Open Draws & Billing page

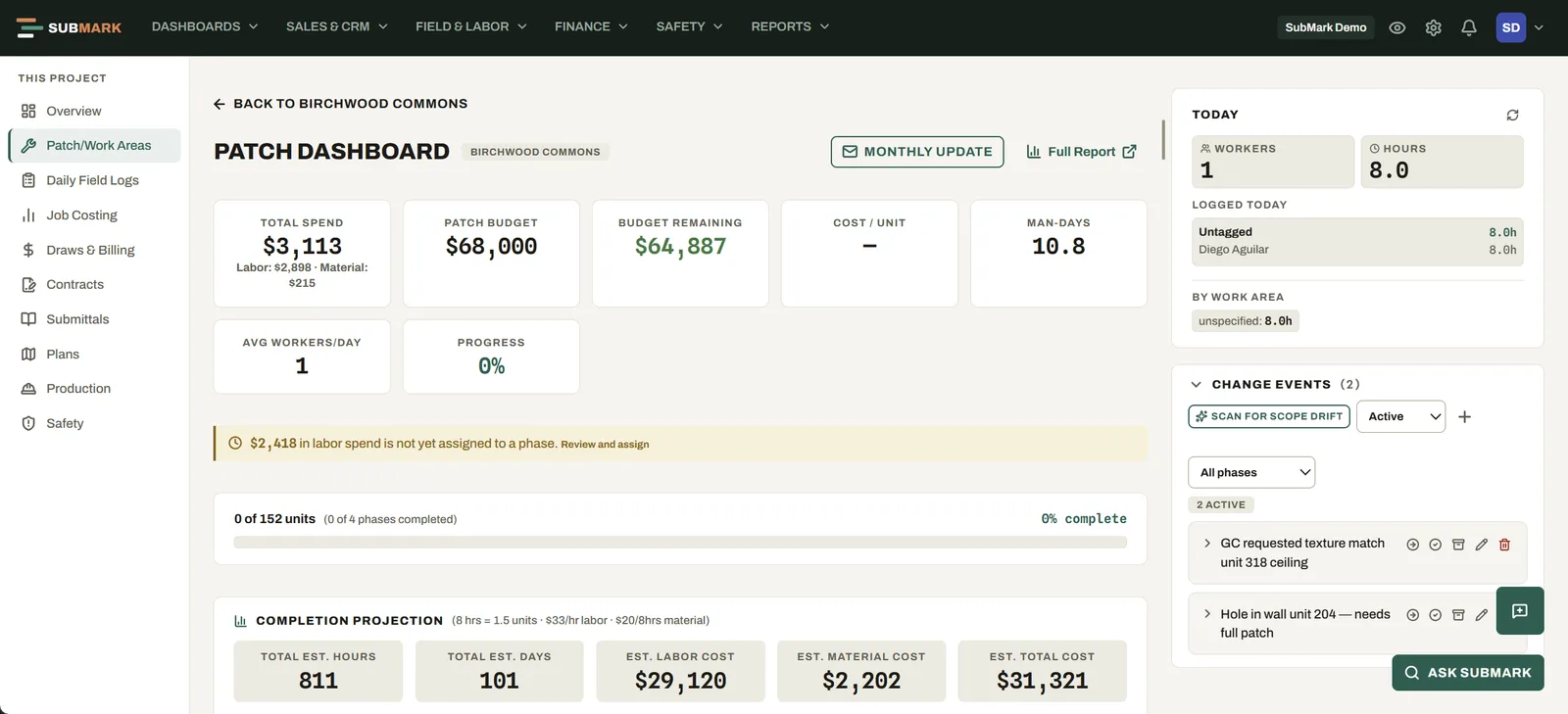[x=94, y=250]
